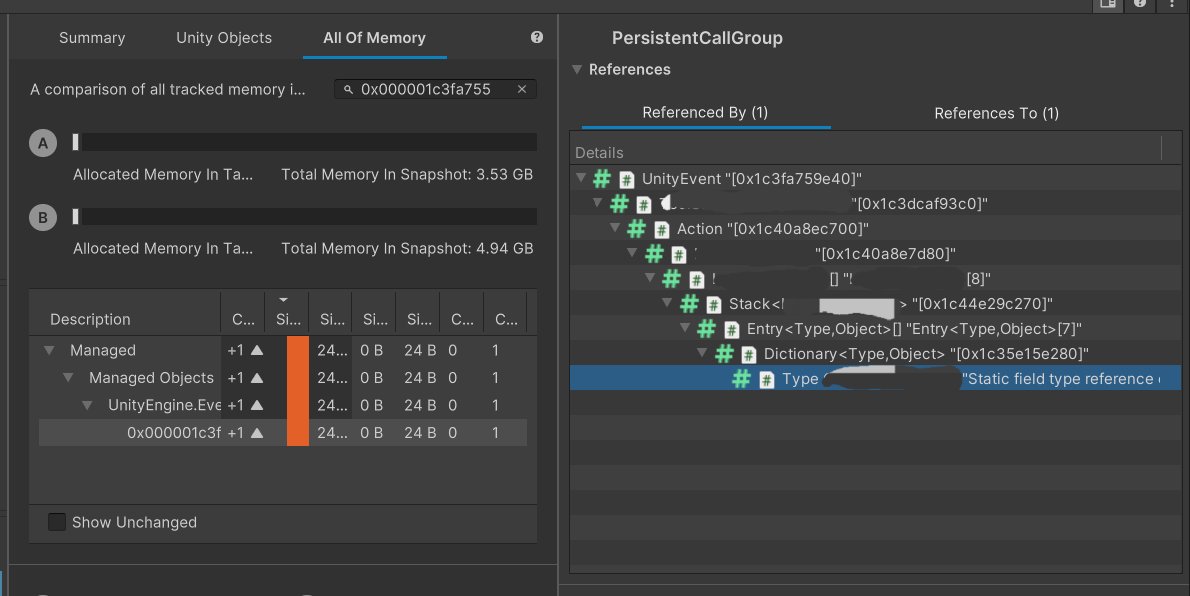Click the help question mark in title bar
This screenshot has width=1190, height=596.
pyautogui.click(x=1139, y=6)
